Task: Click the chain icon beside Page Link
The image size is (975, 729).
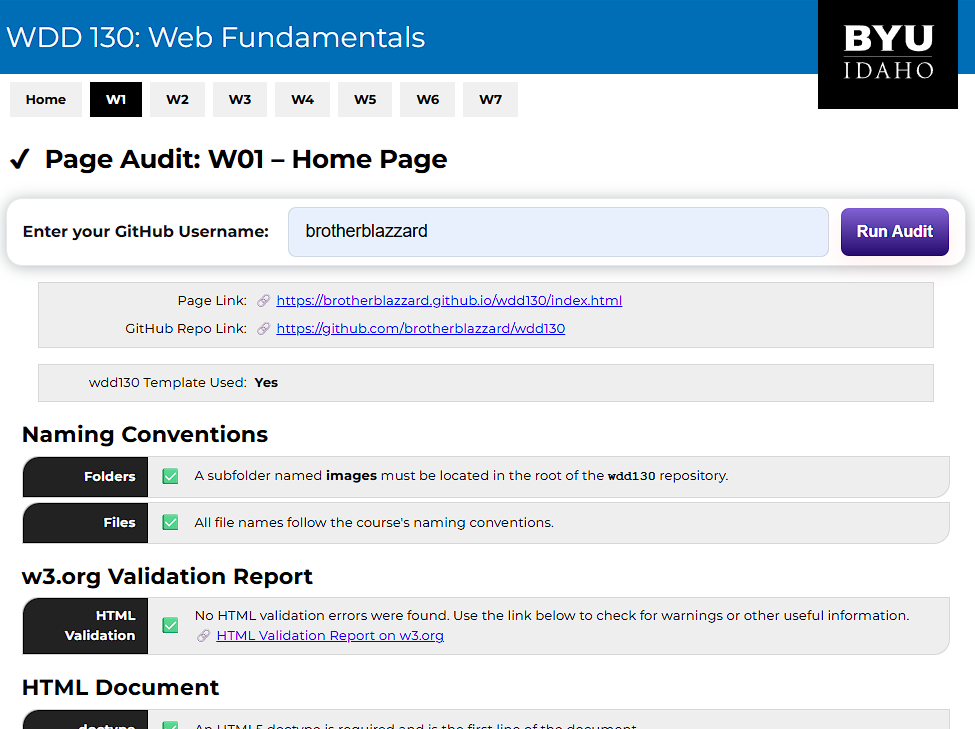Action: point(262,300)
